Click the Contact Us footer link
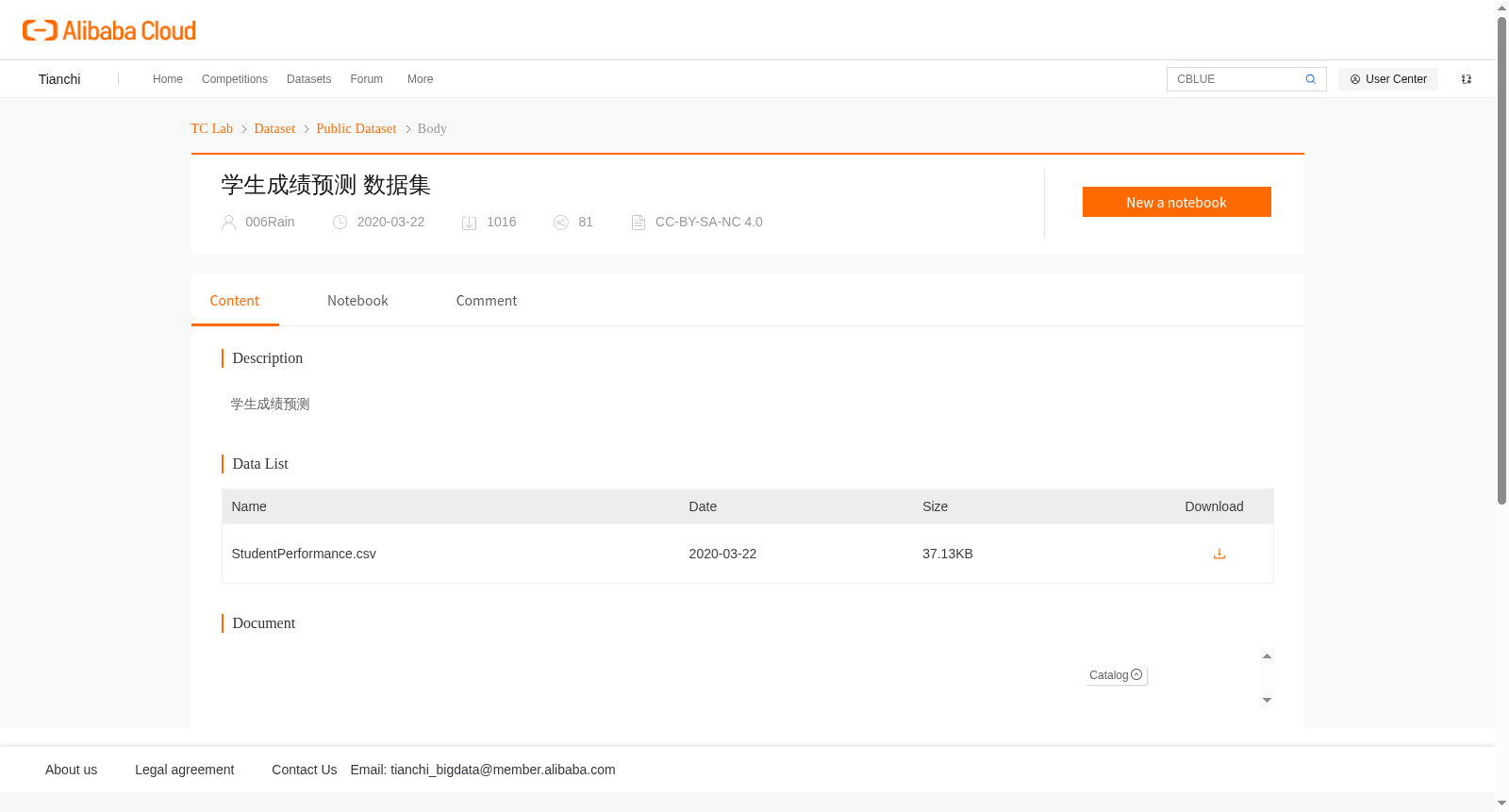This screenshot has width=1509, height=812. pyautogui.click(x=304, y=770)
